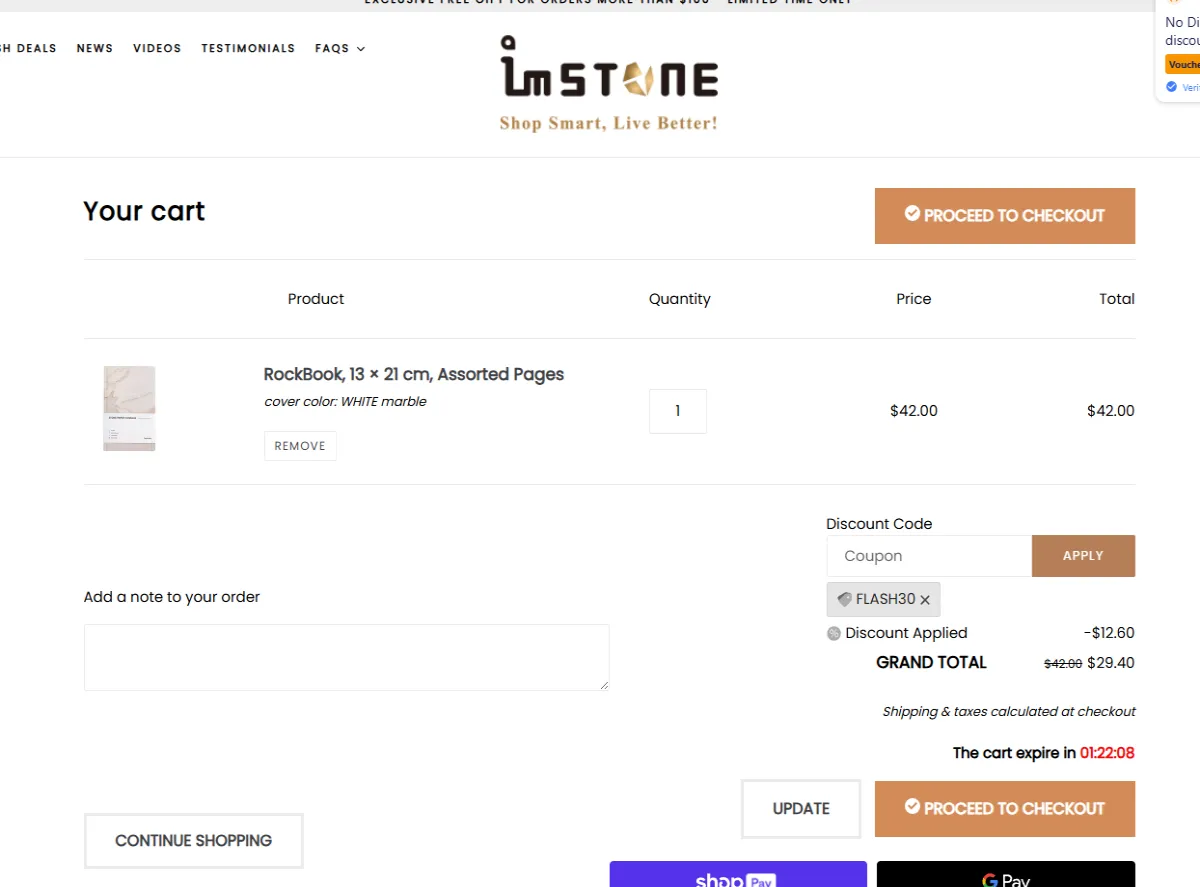Click the Discount Applied percent icon
Image resolution: width=1200 pixels, height=887 pixels.
pyautogui.click(x=834, y=633)
